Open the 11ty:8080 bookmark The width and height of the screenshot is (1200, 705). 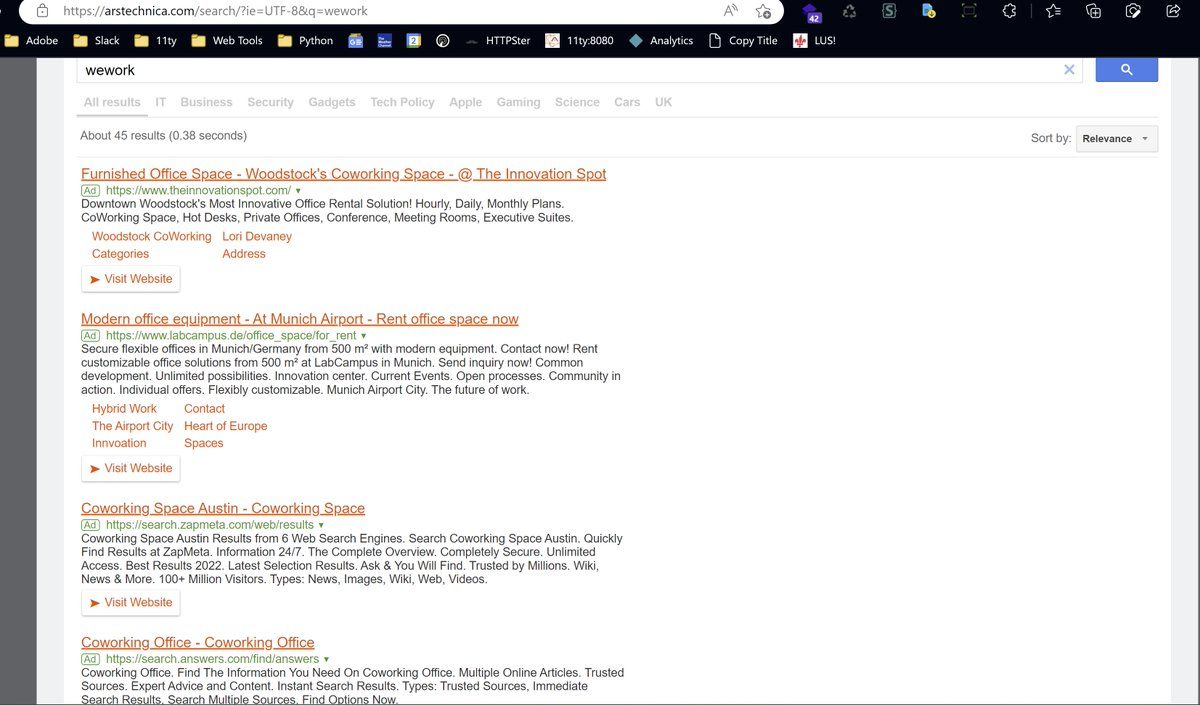tap(579, 41)
